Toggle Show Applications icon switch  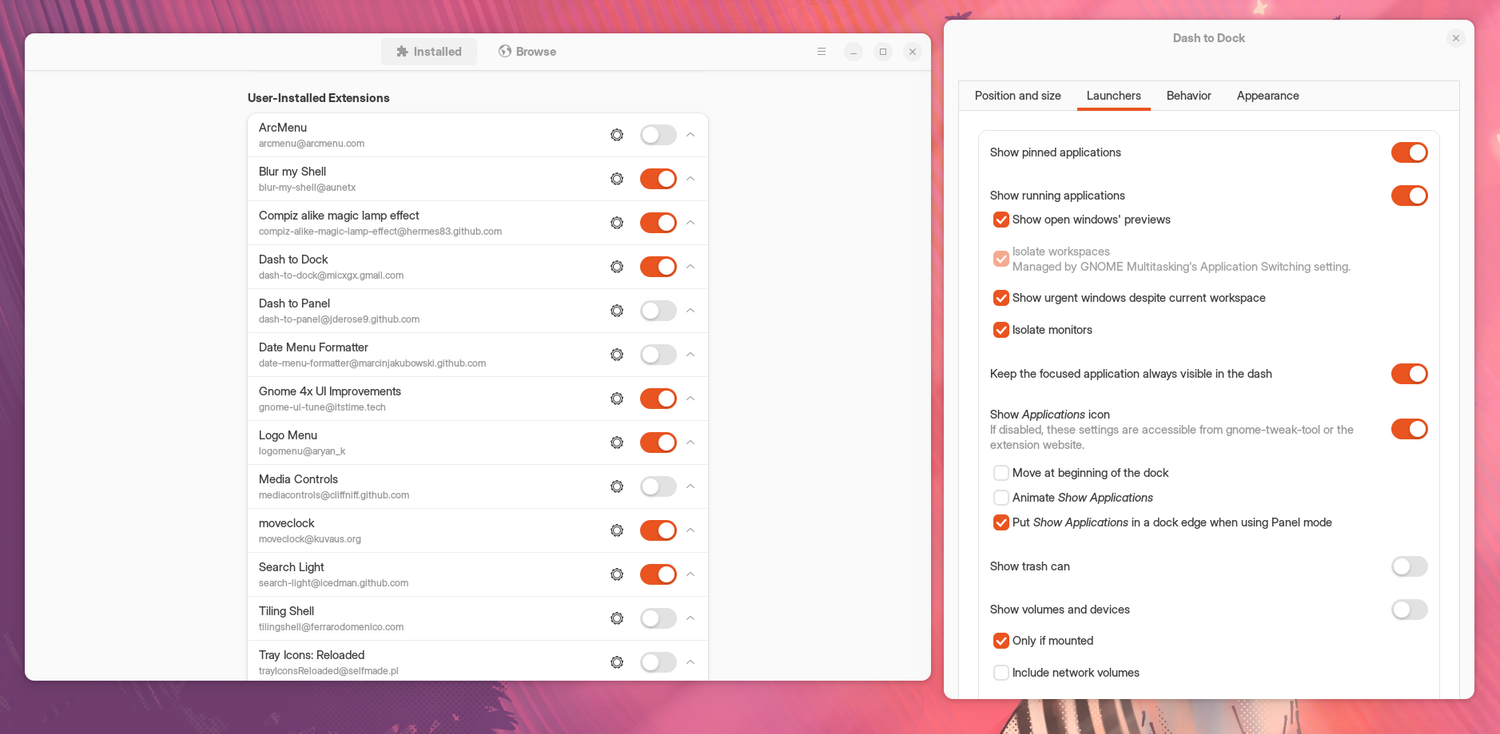point(1409,429)
